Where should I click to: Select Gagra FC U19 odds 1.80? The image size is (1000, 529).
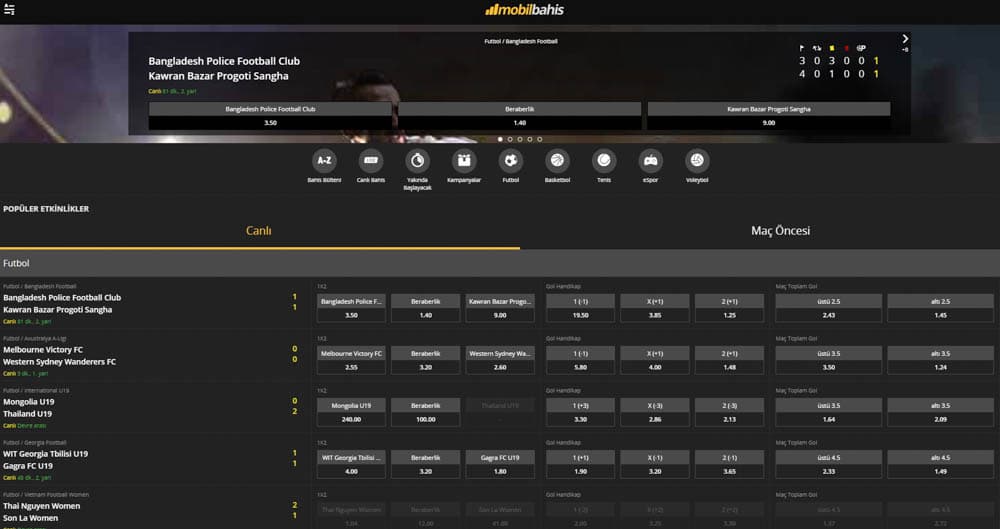(500, 465)
